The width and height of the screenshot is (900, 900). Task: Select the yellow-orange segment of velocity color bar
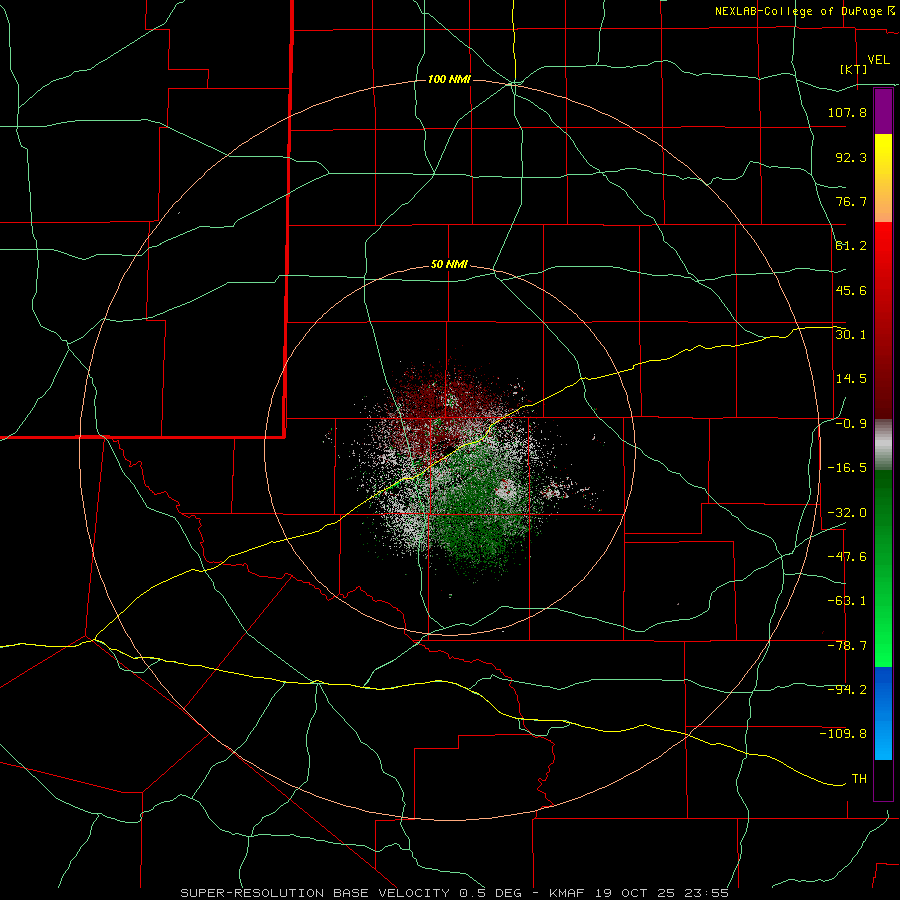tap(883, 178)
